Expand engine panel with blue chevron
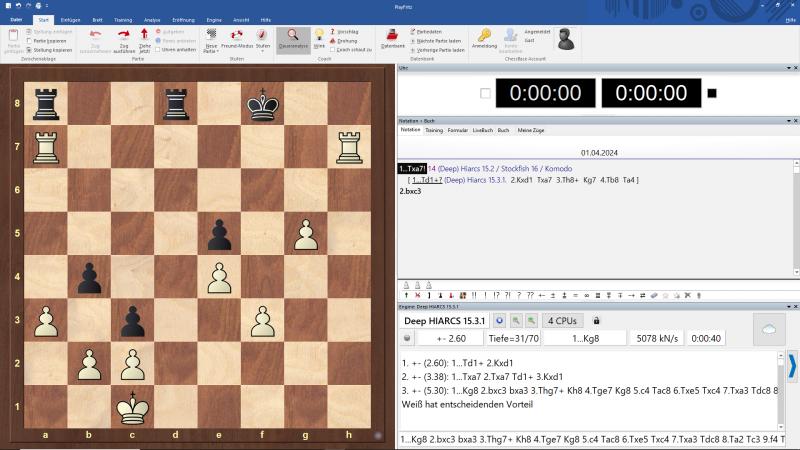Image resolution: width=800 pixels, height=450 pixels. pyautogui.click(x=792, y=364)
